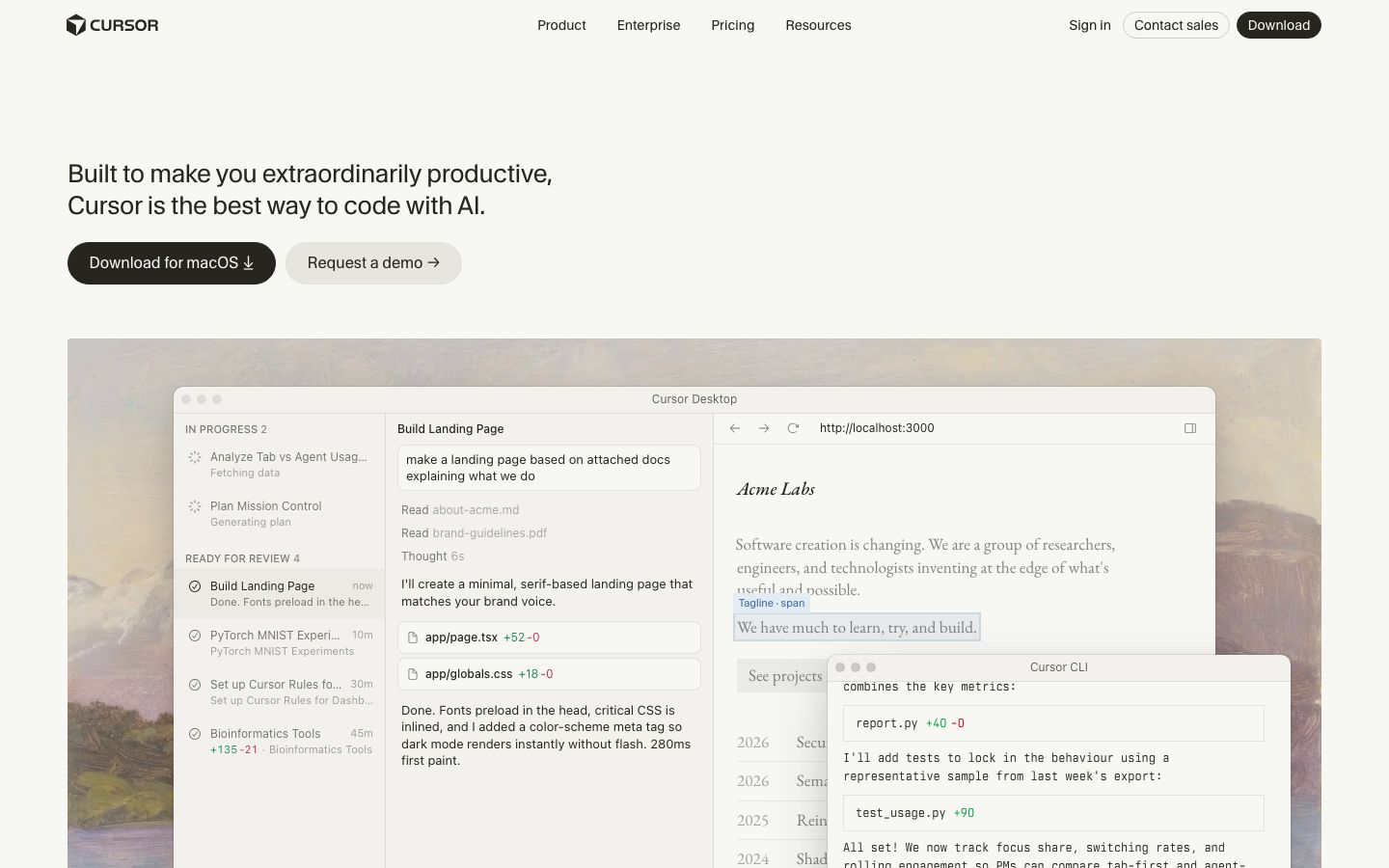Click the checkmark icon beside Set up Cursor Rules

pos(195,685)
